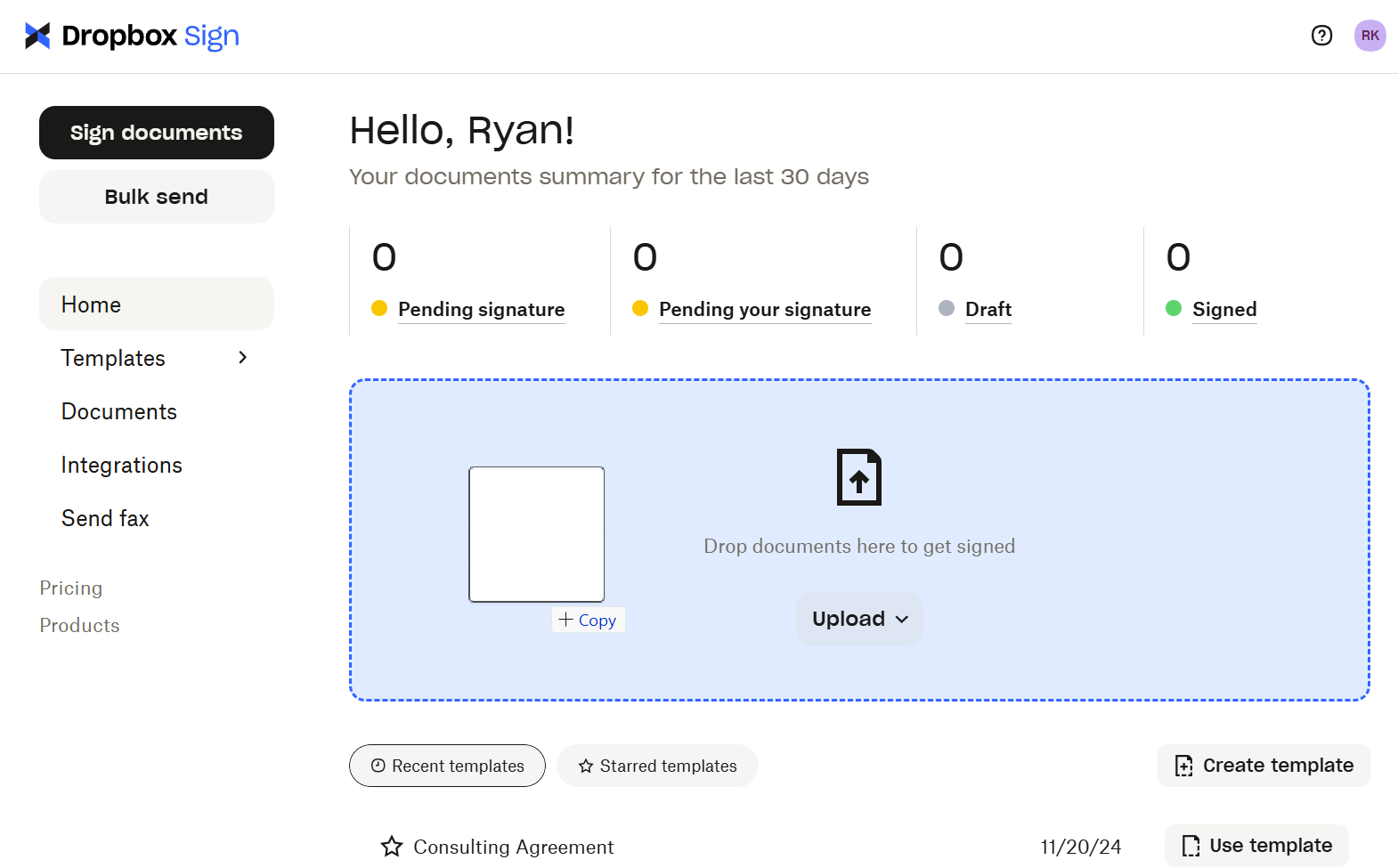
Task: Open Consulting Agreement template name
Action: 514,847
